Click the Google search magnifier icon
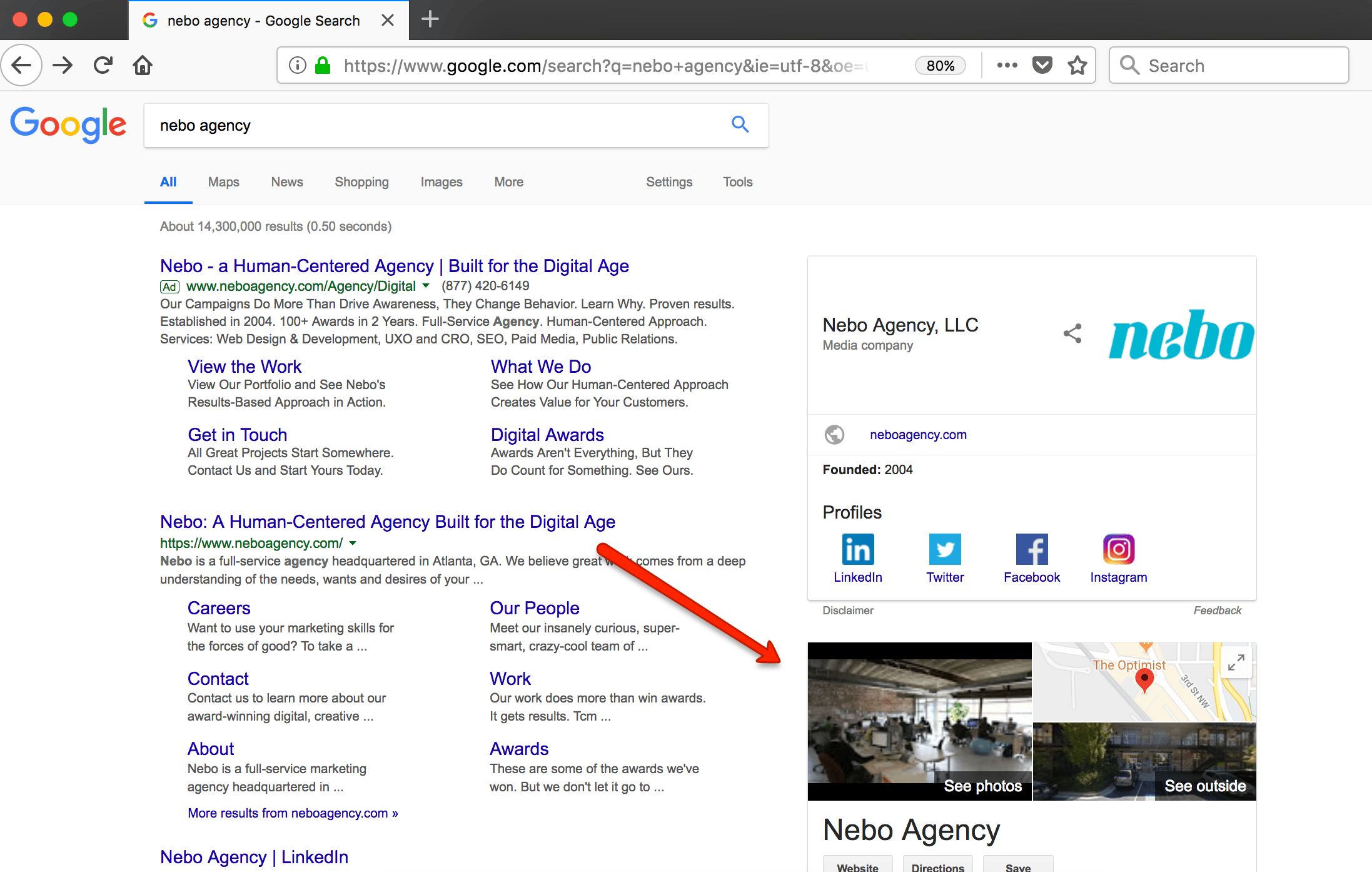The image size is (1372, 872). [x=740, y=124]
